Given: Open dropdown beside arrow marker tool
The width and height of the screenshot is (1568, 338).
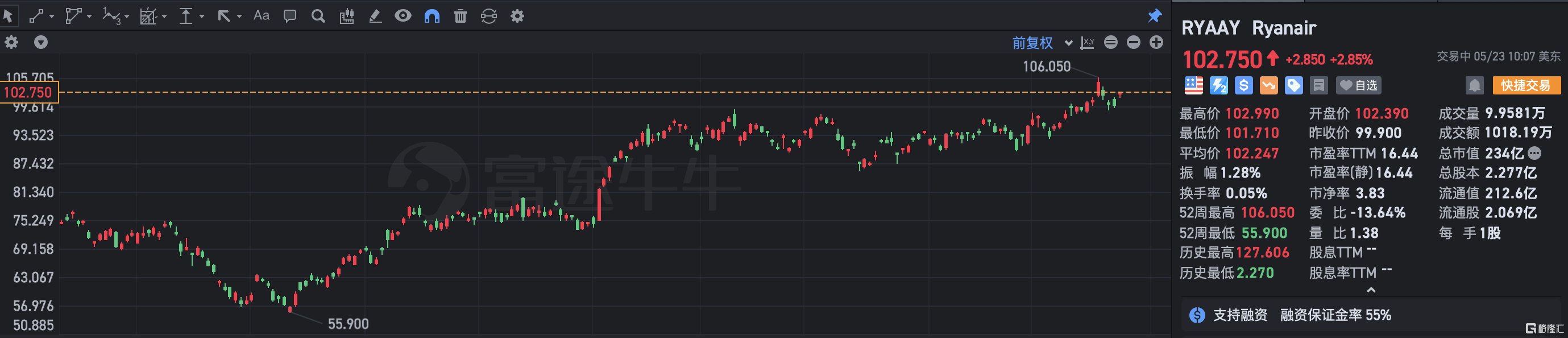Looking at the screenshot, I should click(x=239, y=17).
